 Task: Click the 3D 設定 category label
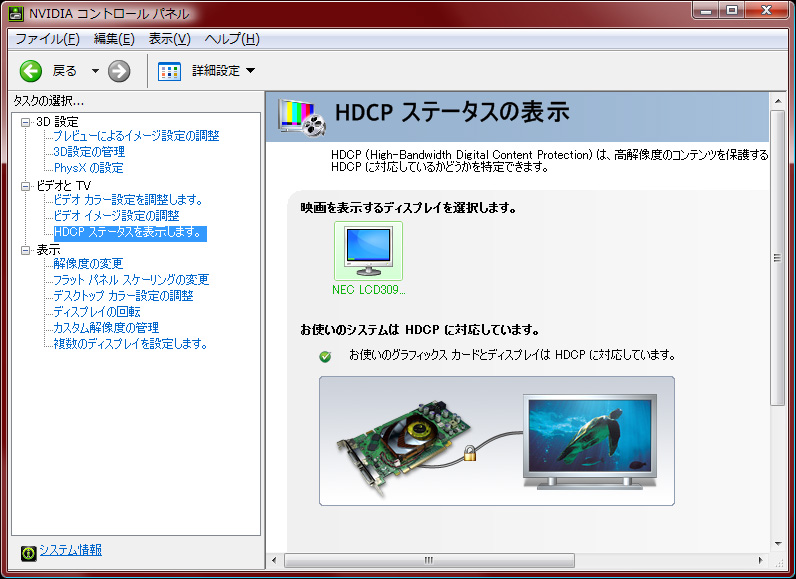coord(57,122)
